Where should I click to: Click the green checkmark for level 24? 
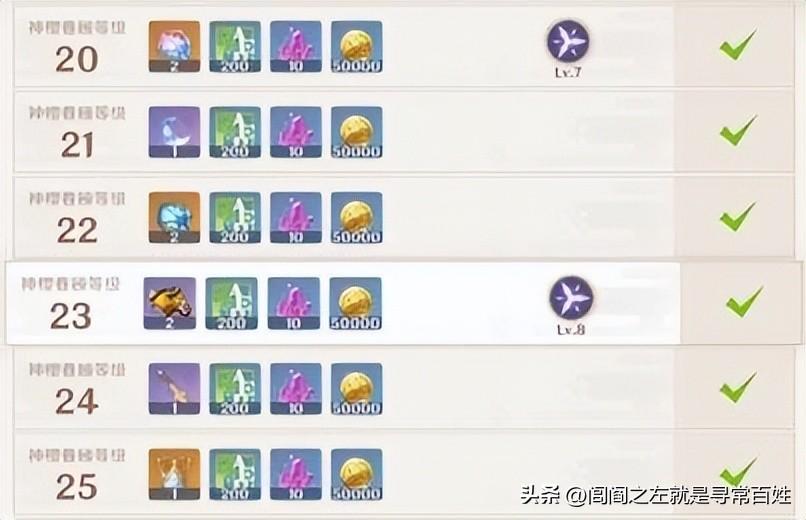point(738,388)
